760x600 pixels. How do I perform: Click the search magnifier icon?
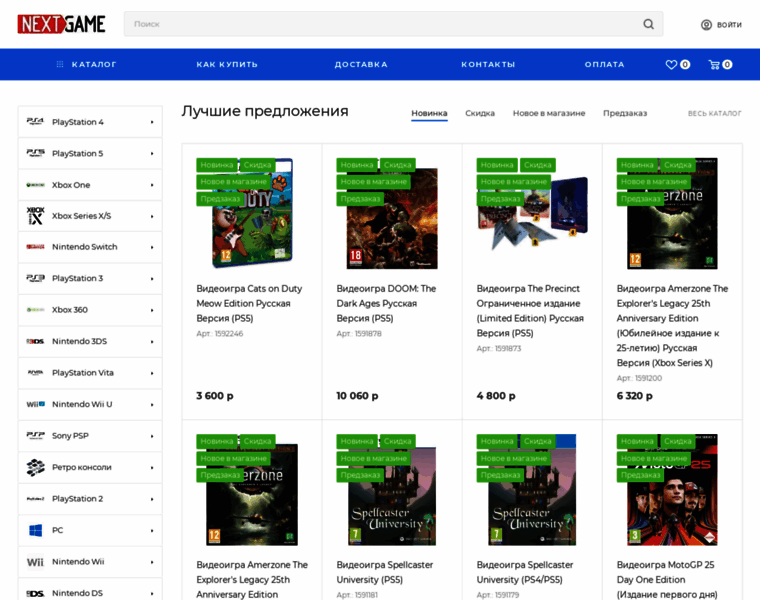coord(648,24)
